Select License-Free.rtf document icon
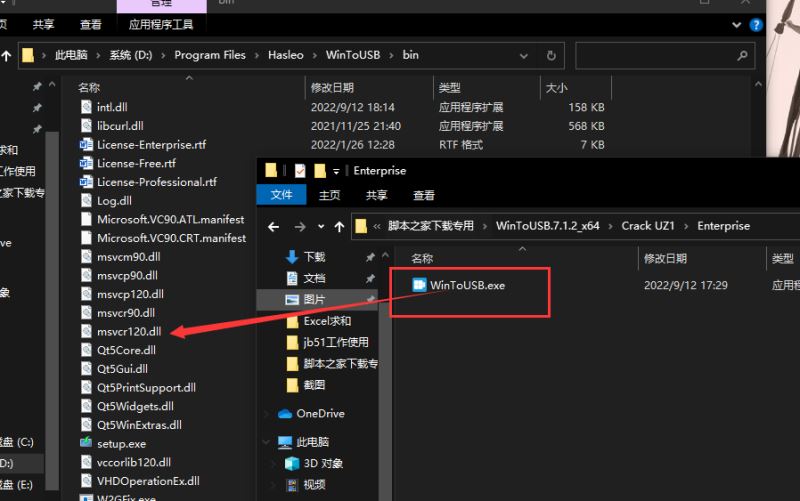The height and width of the screenshot is (501, 800). pyautogui.click(x=86, y=163)
